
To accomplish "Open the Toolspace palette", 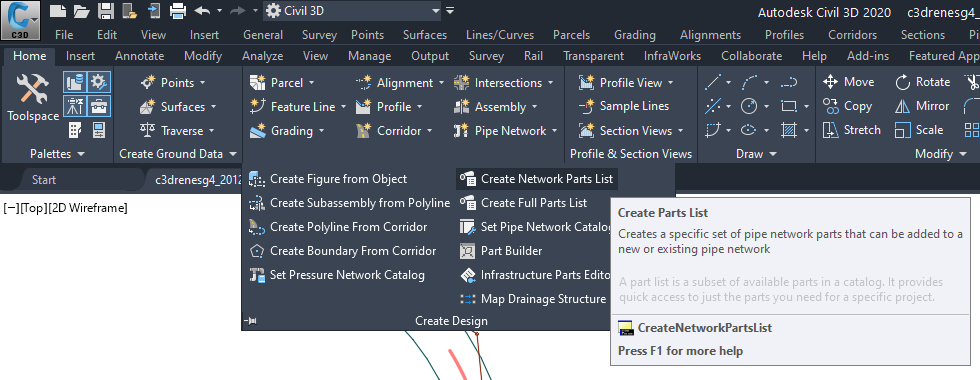I will point(33,97).
